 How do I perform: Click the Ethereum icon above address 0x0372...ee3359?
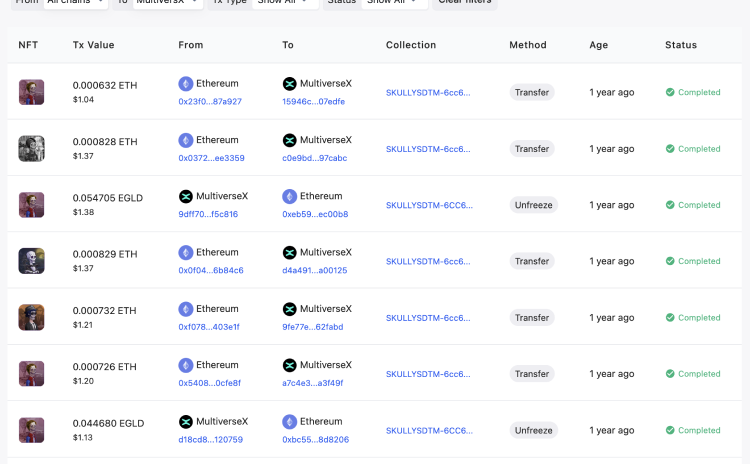tap(186, 140)
